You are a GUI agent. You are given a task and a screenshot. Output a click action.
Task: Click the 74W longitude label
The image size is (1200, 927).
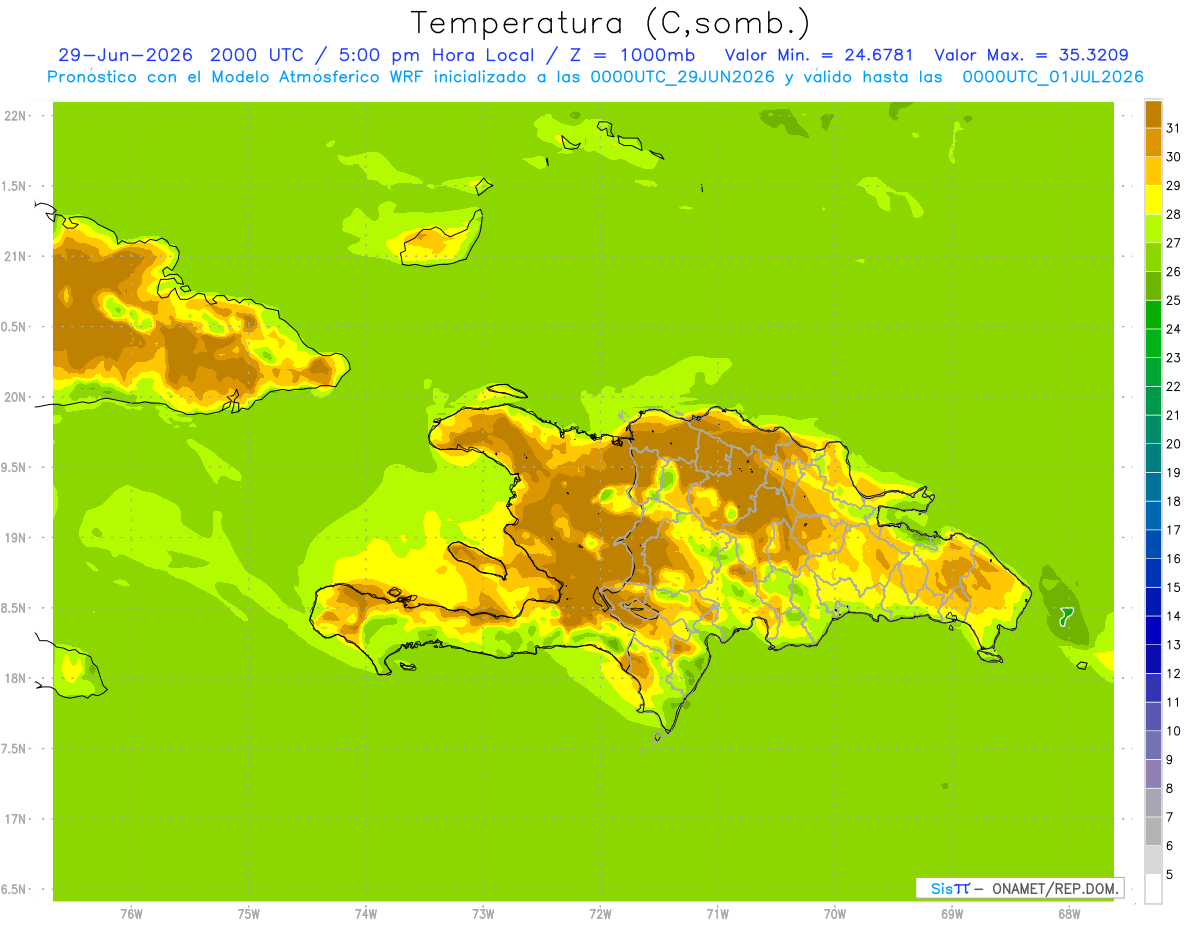[366, 914]
